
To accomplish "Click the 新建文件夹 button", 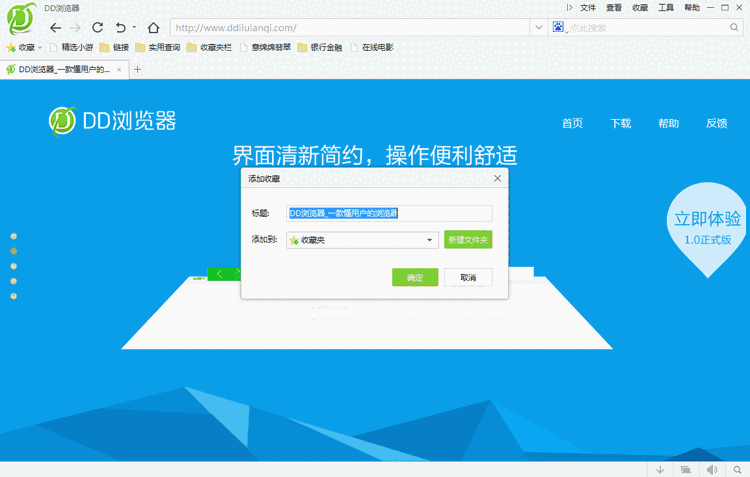I will tap(468, 240).
